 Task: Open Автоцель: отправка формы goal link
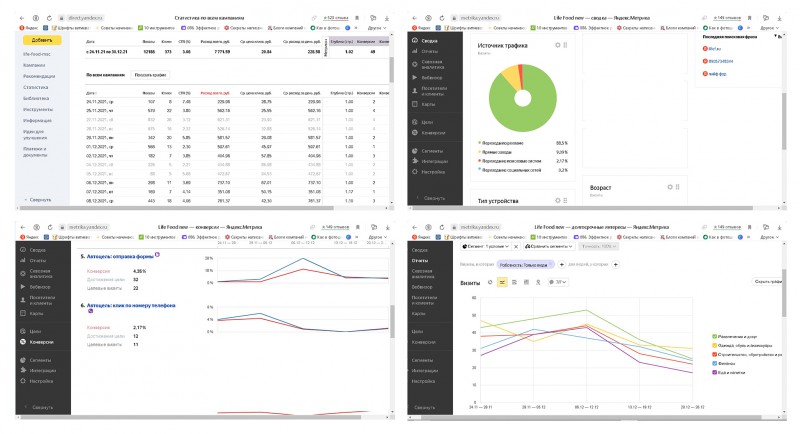pos(120,257)
